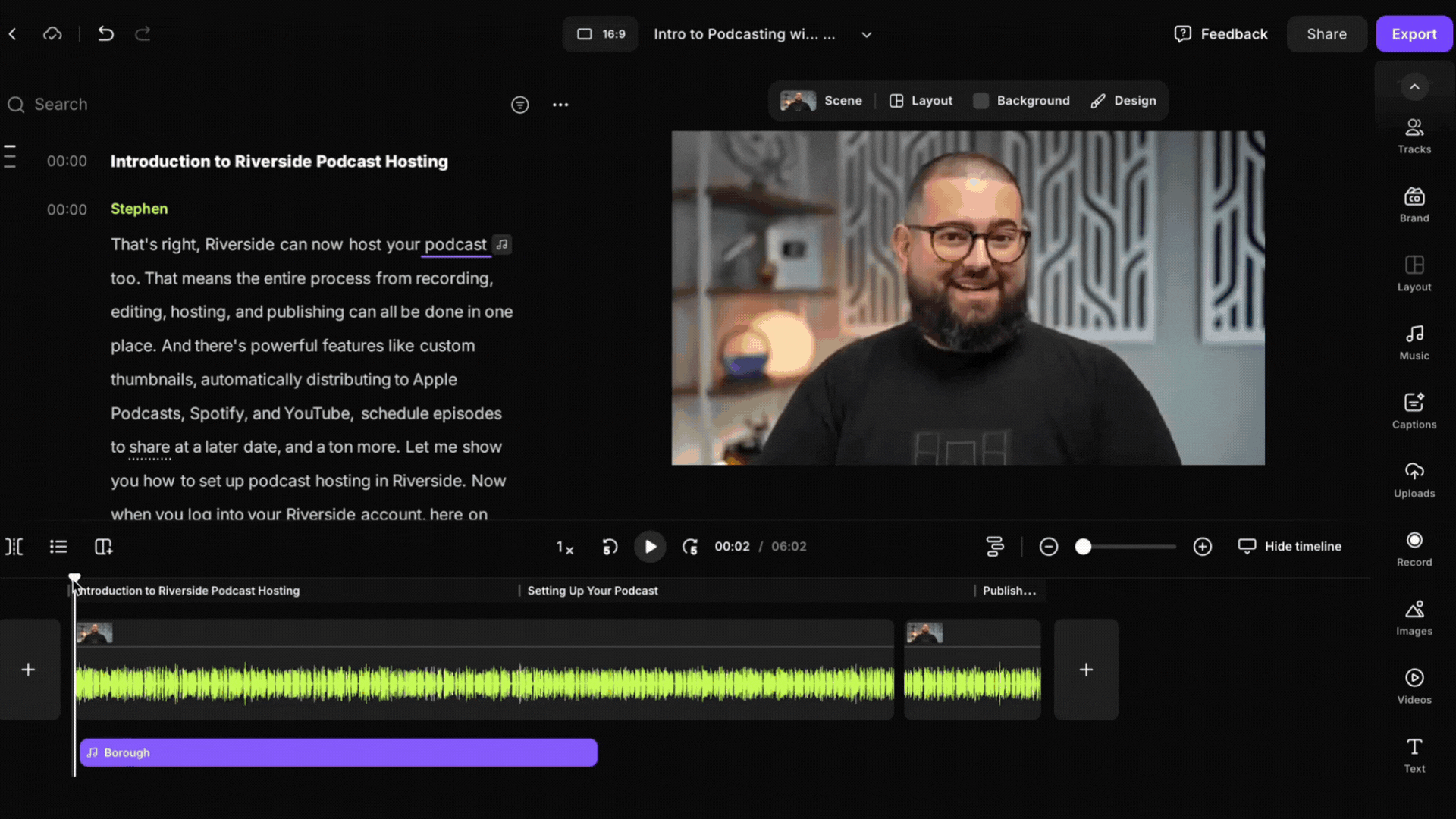
Task: Open the Record panel in sidebar
Action: tap(1414, 549)
